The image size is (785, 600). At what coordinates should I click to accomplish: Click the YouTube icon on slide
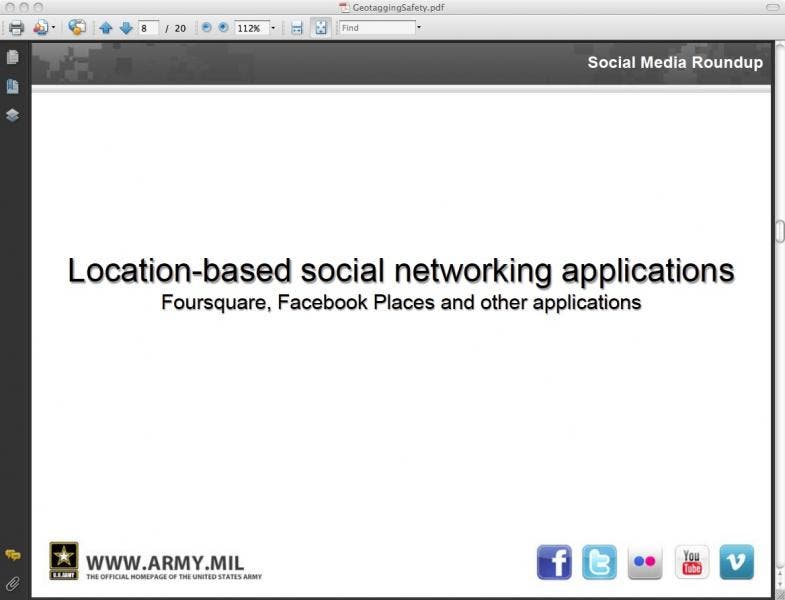(x=691, y=562)
